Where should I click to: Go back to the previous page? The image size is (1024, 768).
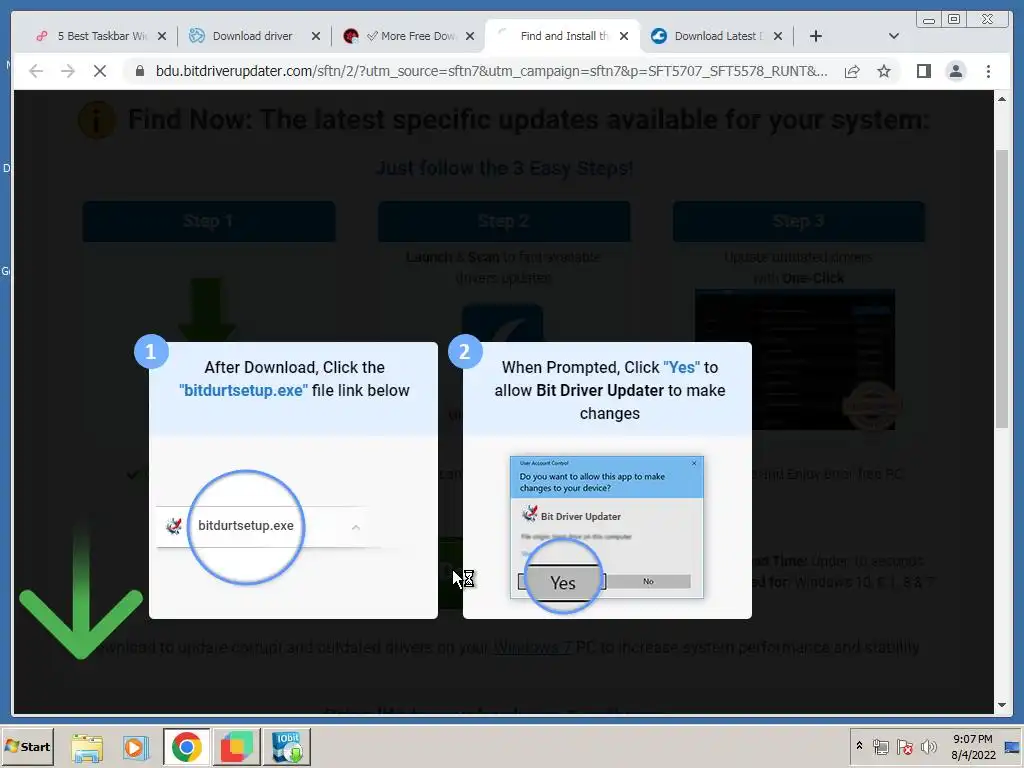tap(37, 71)
